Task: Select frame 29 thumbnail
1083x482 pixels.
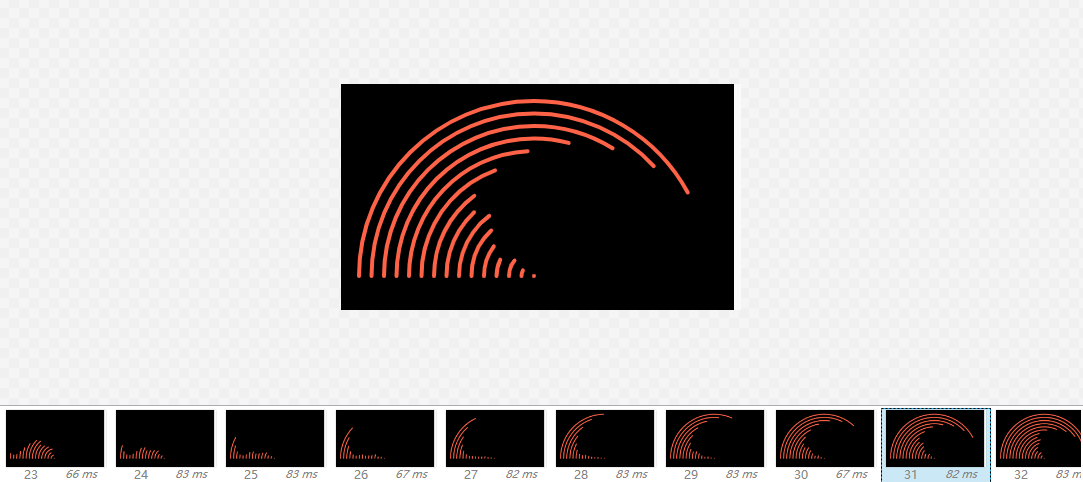Action: 715,438
